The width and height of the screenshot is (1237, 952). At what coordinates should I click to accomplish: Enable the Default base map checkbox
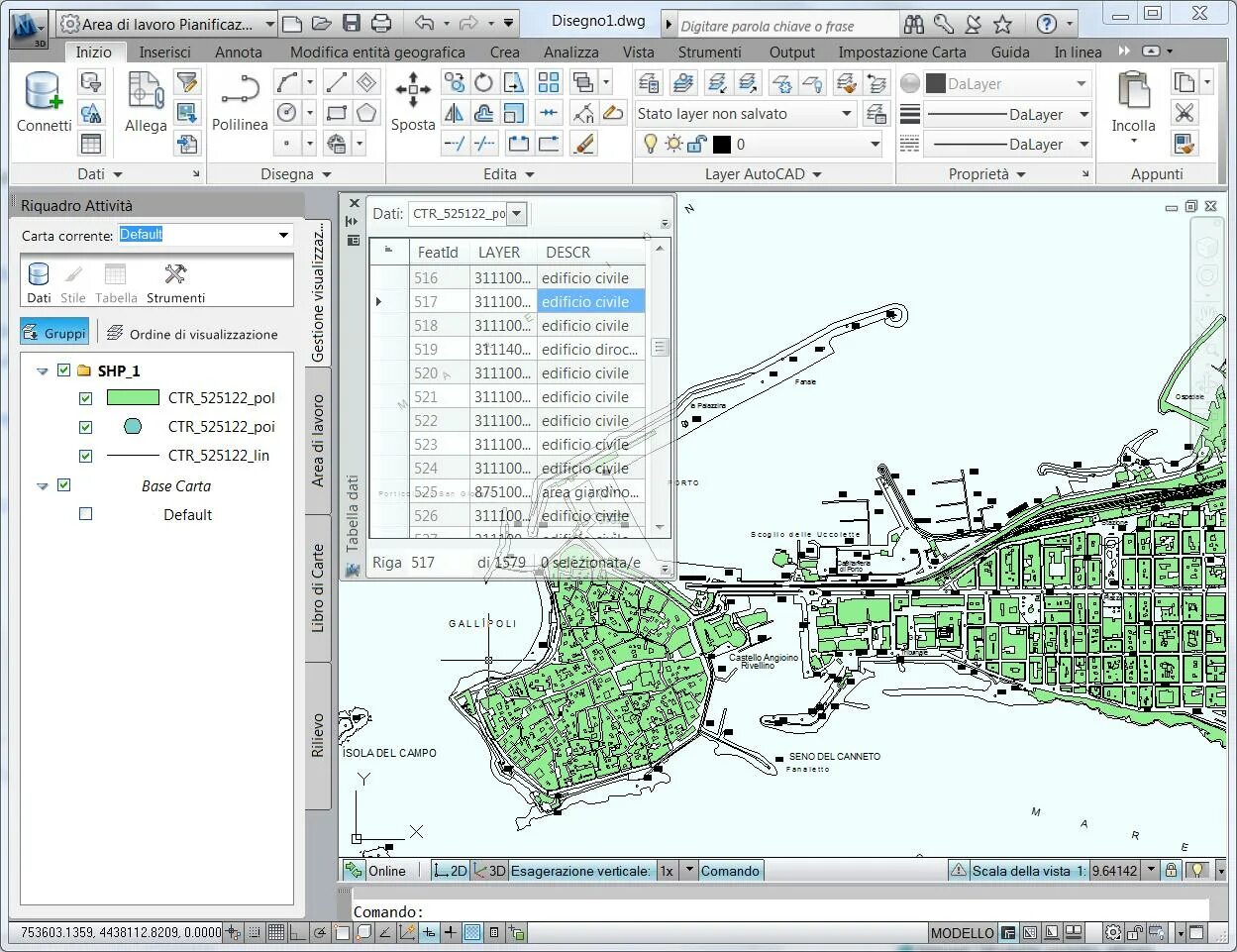pos(85,515)
